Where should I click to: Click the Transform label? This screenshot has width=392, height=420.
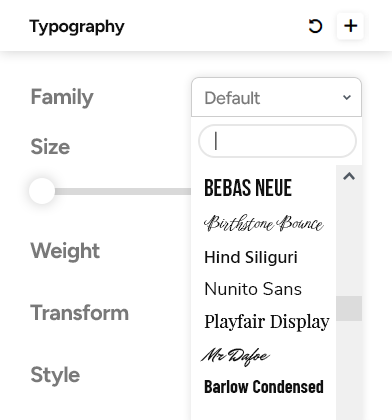[80, 313]
